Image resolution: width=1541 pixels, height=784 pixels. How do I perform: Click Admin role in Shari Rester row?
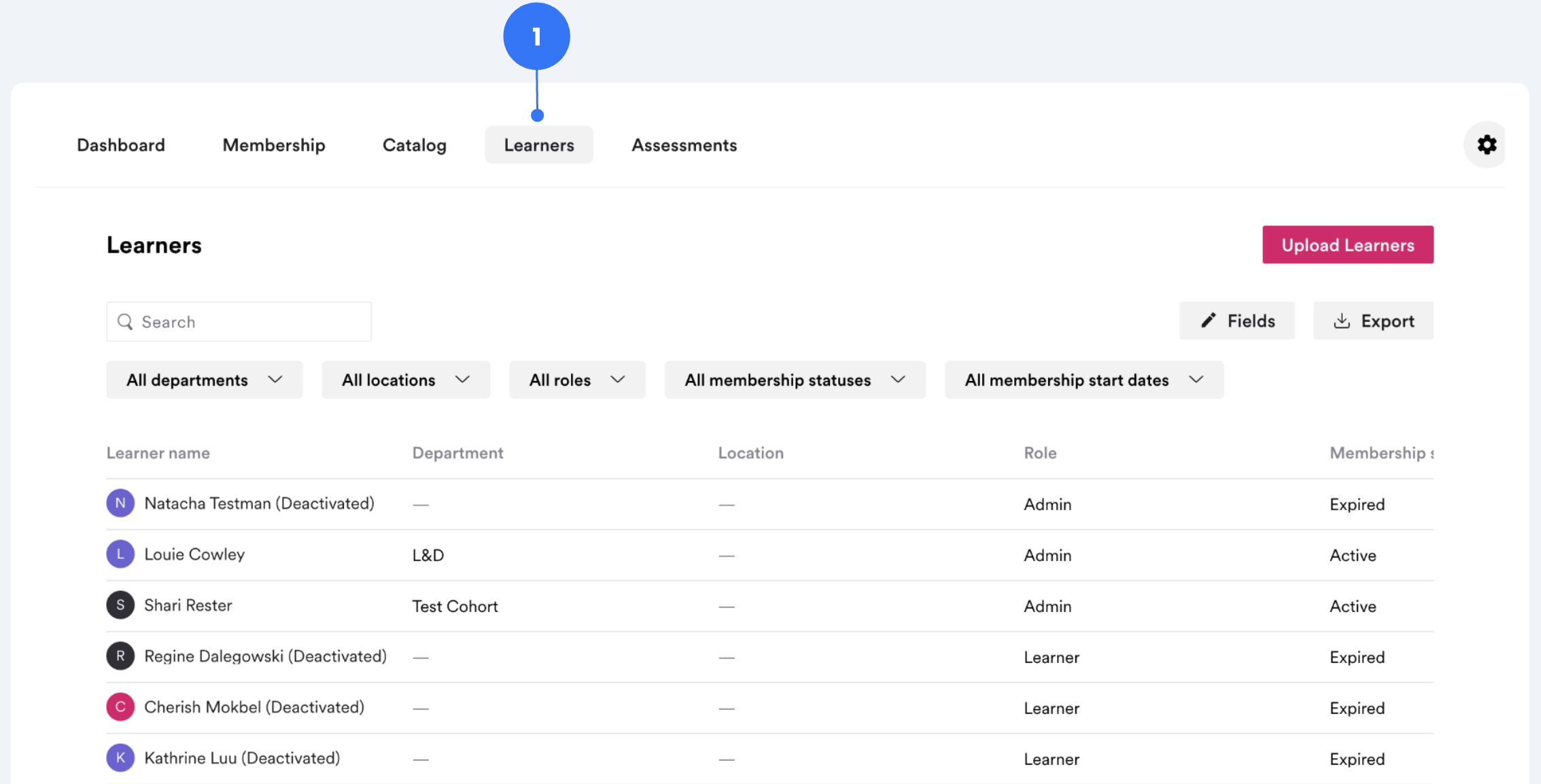1048,606
